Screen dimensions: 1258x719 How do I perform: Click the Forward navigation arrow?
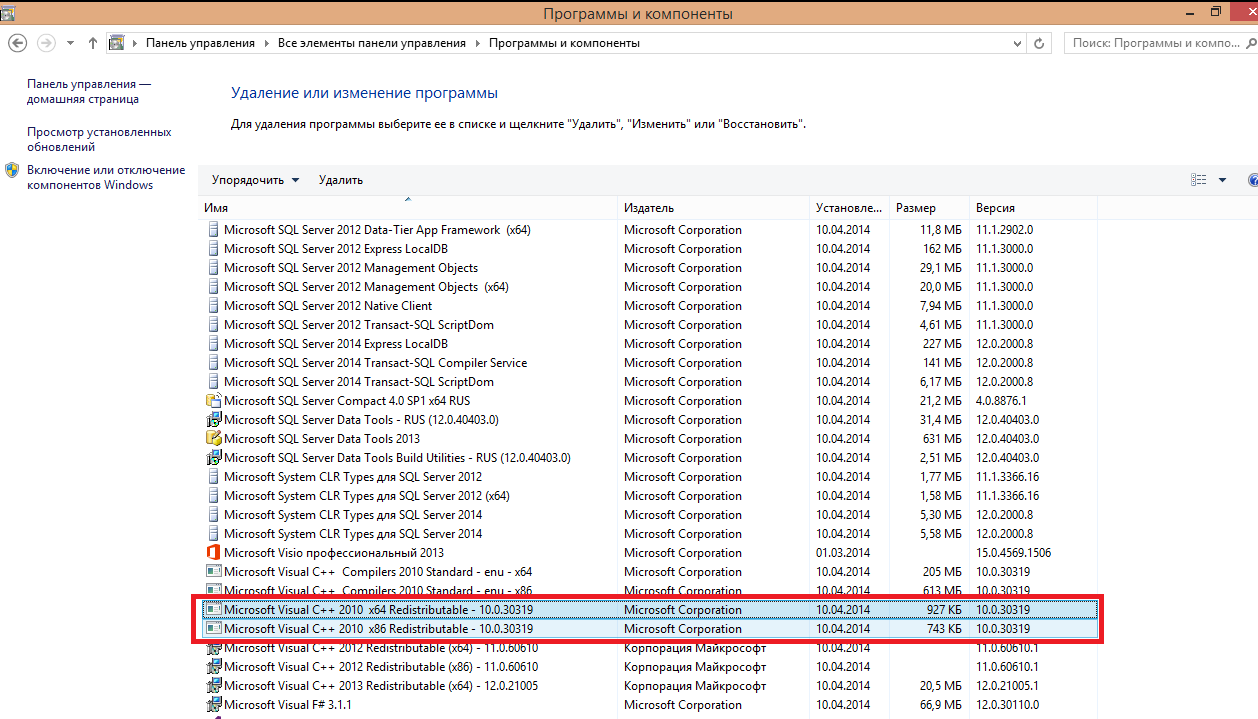46,43
